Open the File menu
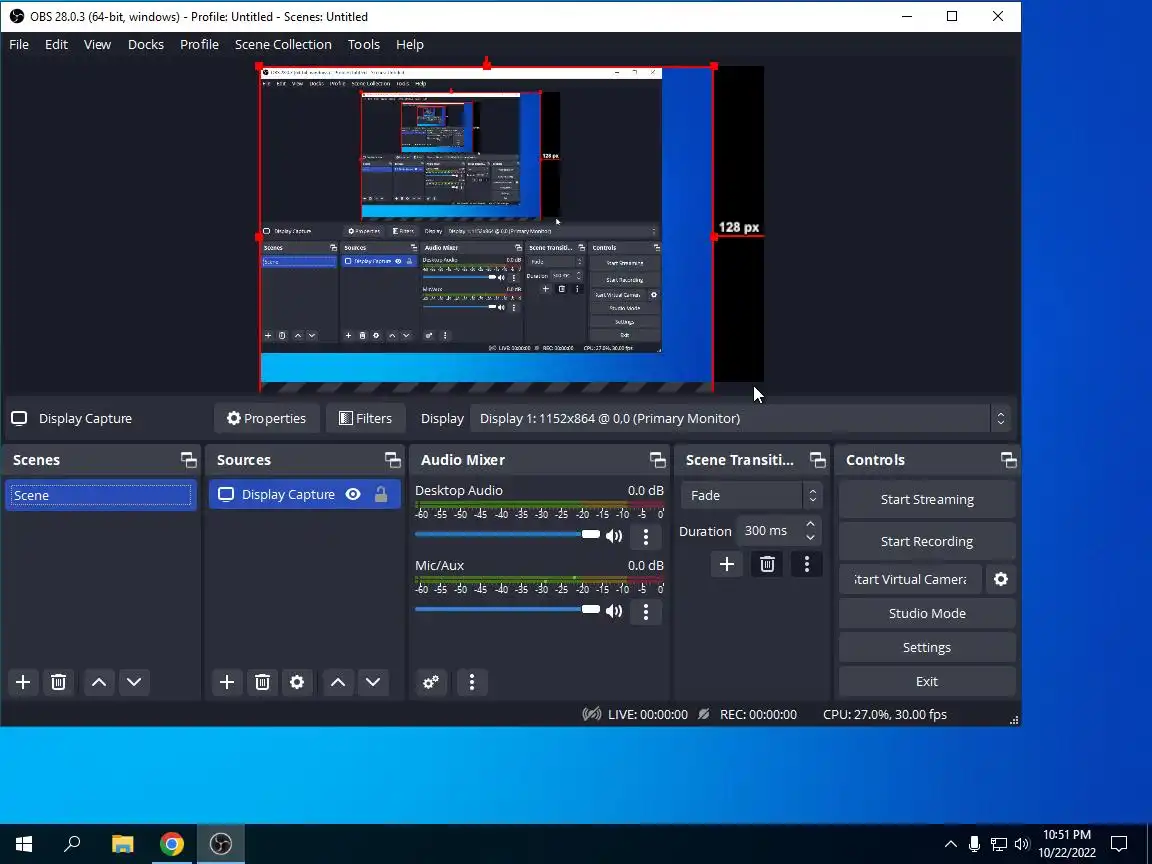Screen dimensions: 1152x864 (19, 44)
